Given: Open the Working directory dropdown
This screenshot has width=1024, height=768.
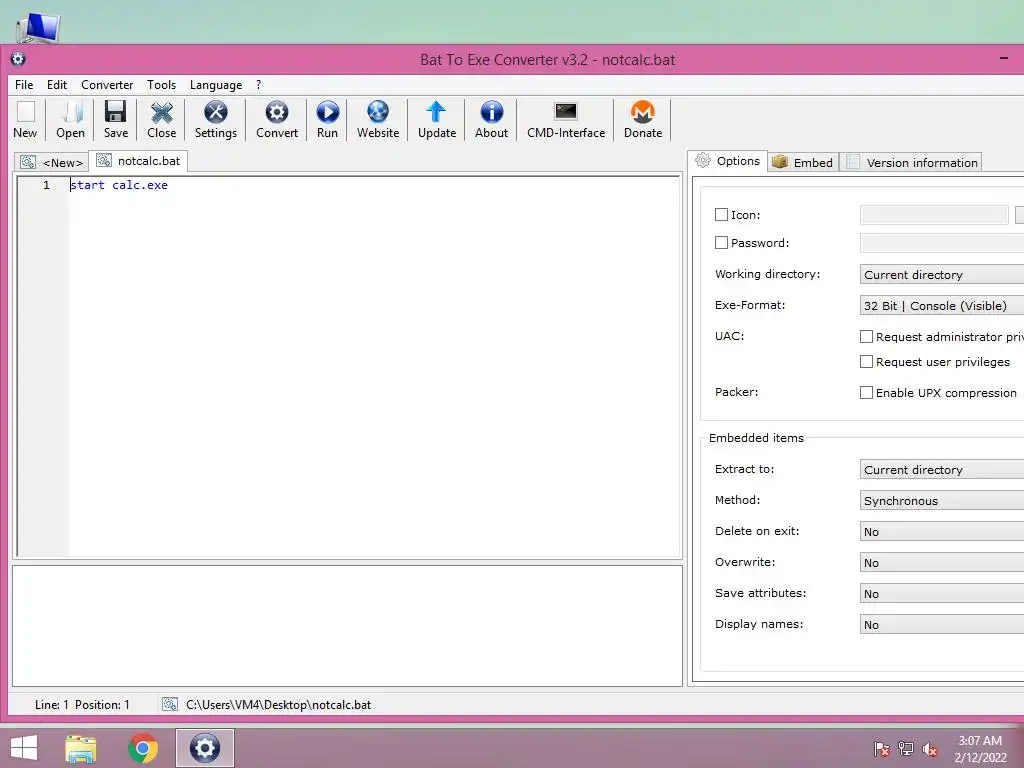Looking at the screenshot, I should click(x=942, y=274).
